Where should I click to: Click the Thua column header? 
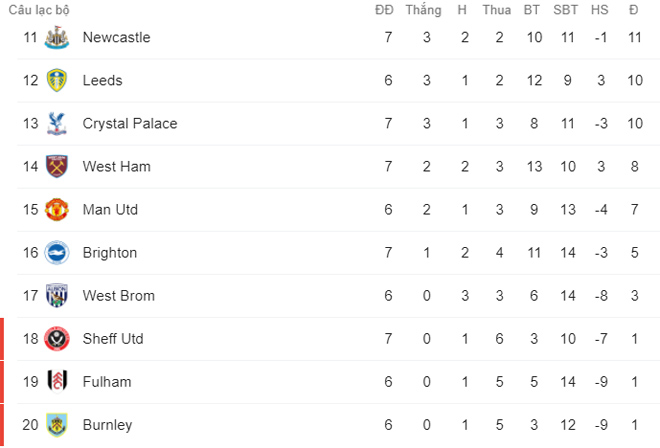point(496,10)
